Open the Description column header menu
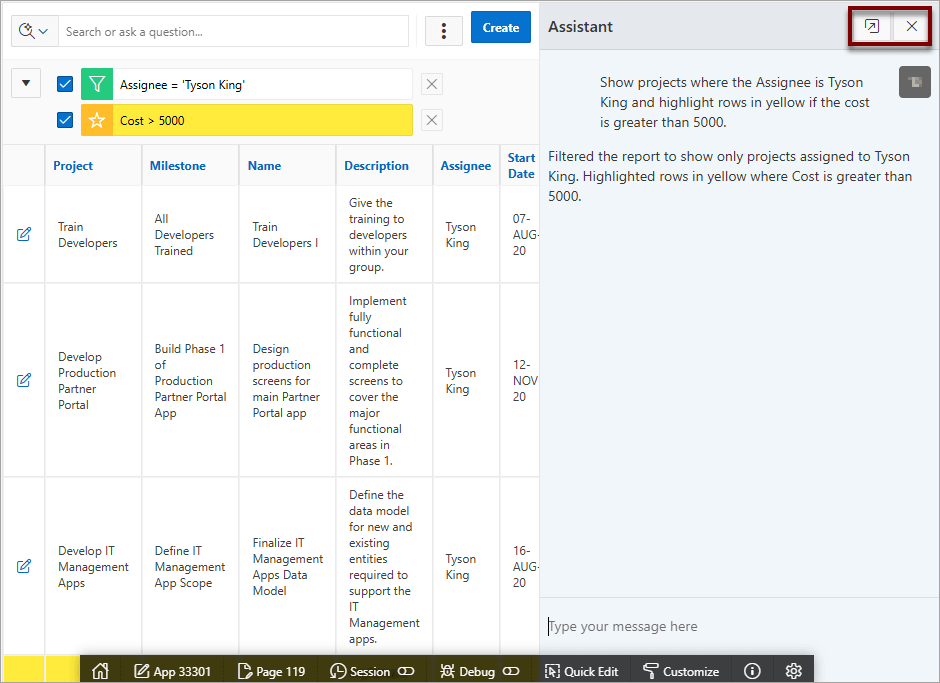 (x=376, y=166)
